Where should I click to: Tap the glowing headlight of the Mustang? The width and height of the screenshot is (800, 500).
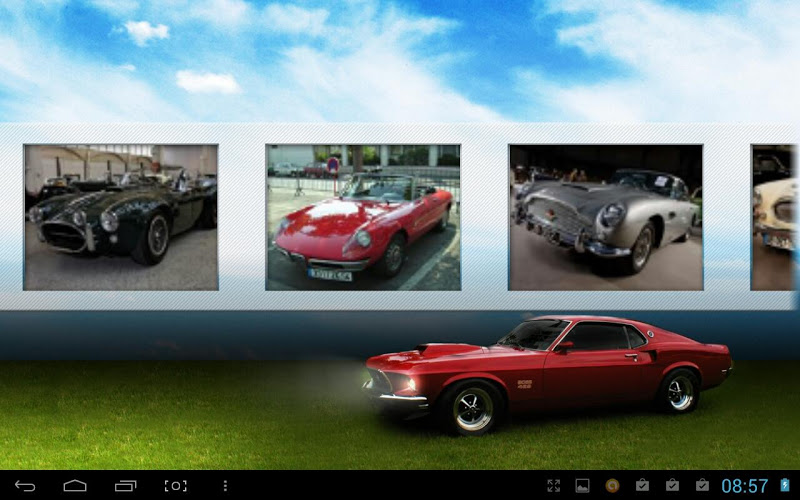click(x=410, y=383)
